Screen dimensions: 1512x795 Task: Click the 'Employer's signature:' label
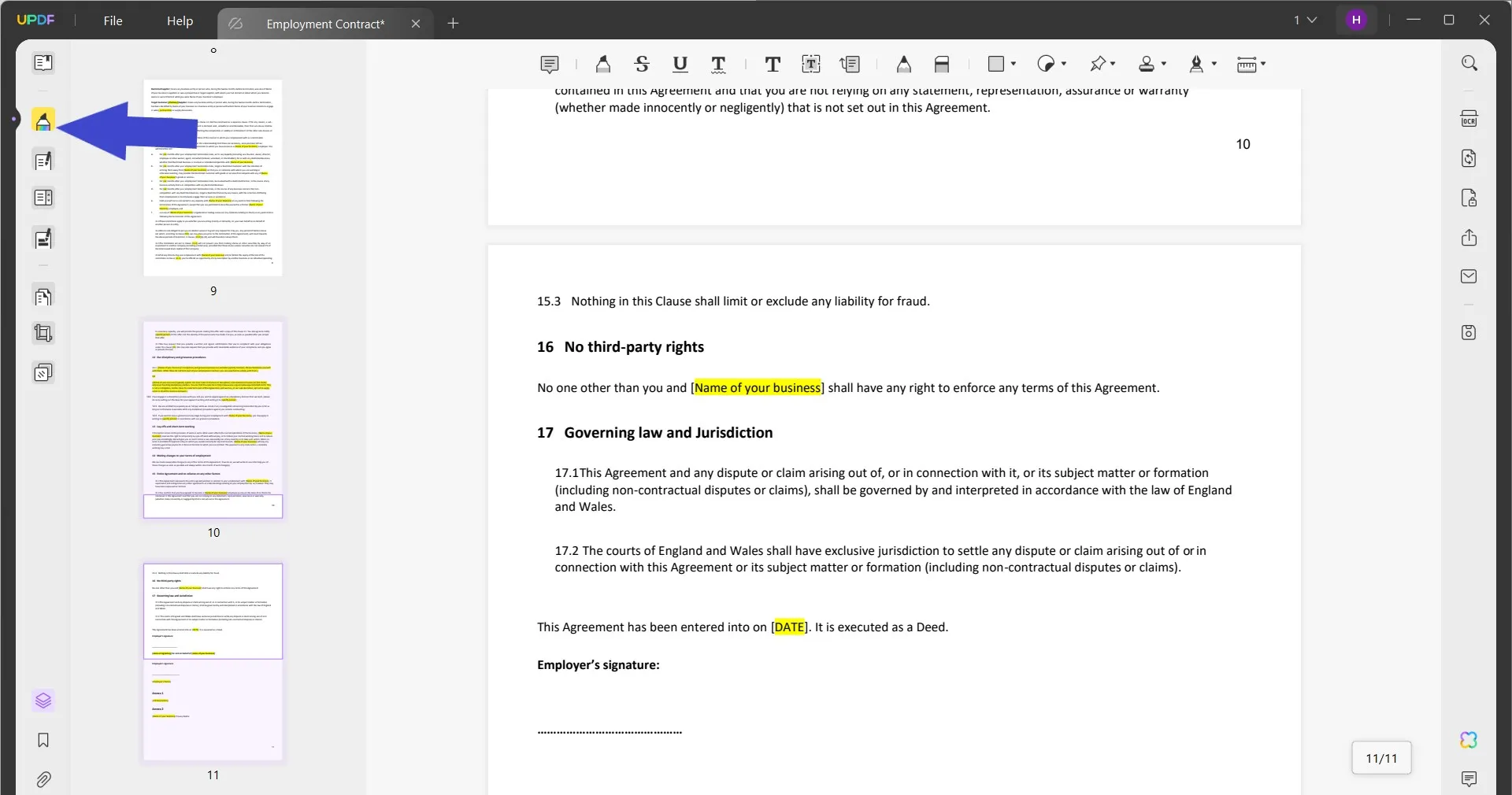coord(598,665)
